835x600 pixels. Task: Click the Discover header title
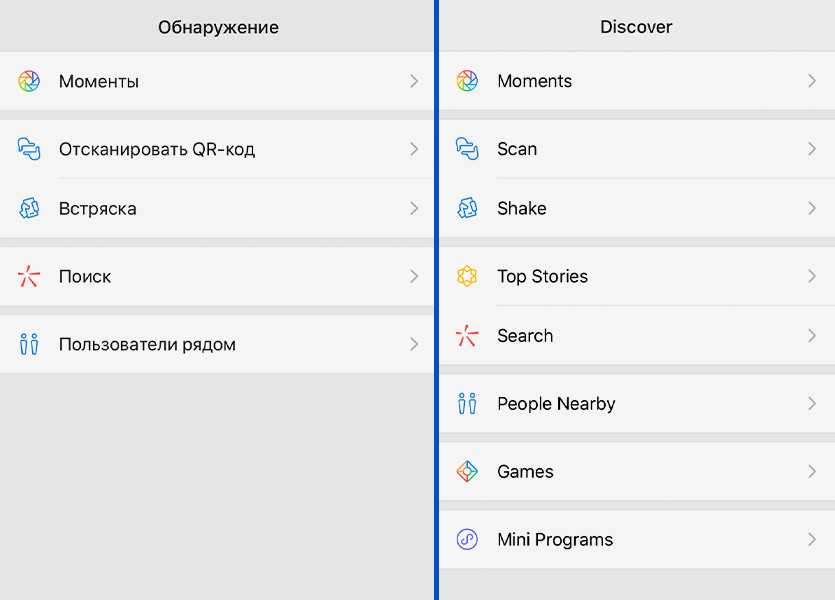pos(636,27)
